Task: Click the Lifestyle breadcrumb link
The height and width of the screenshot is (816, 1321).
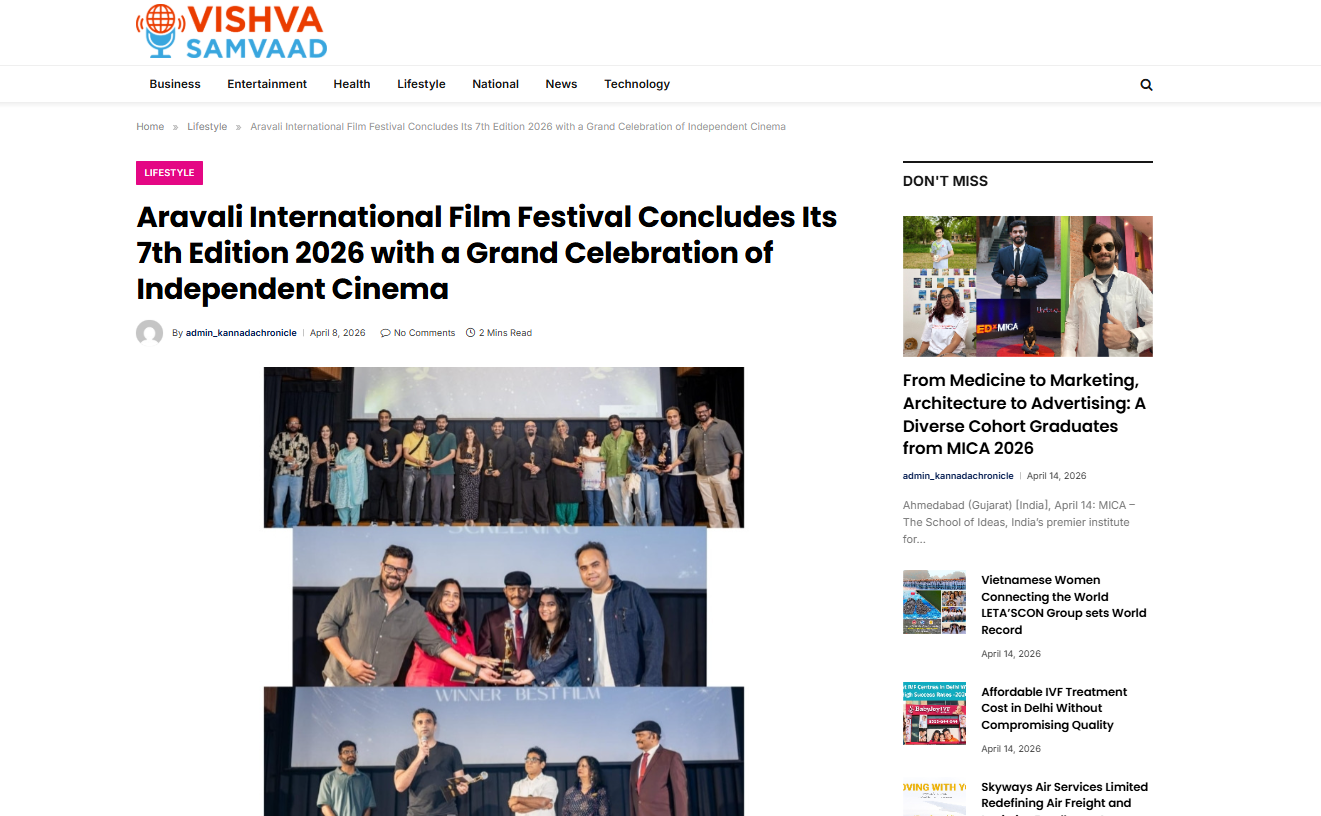Action: click(x=207, y=127)
